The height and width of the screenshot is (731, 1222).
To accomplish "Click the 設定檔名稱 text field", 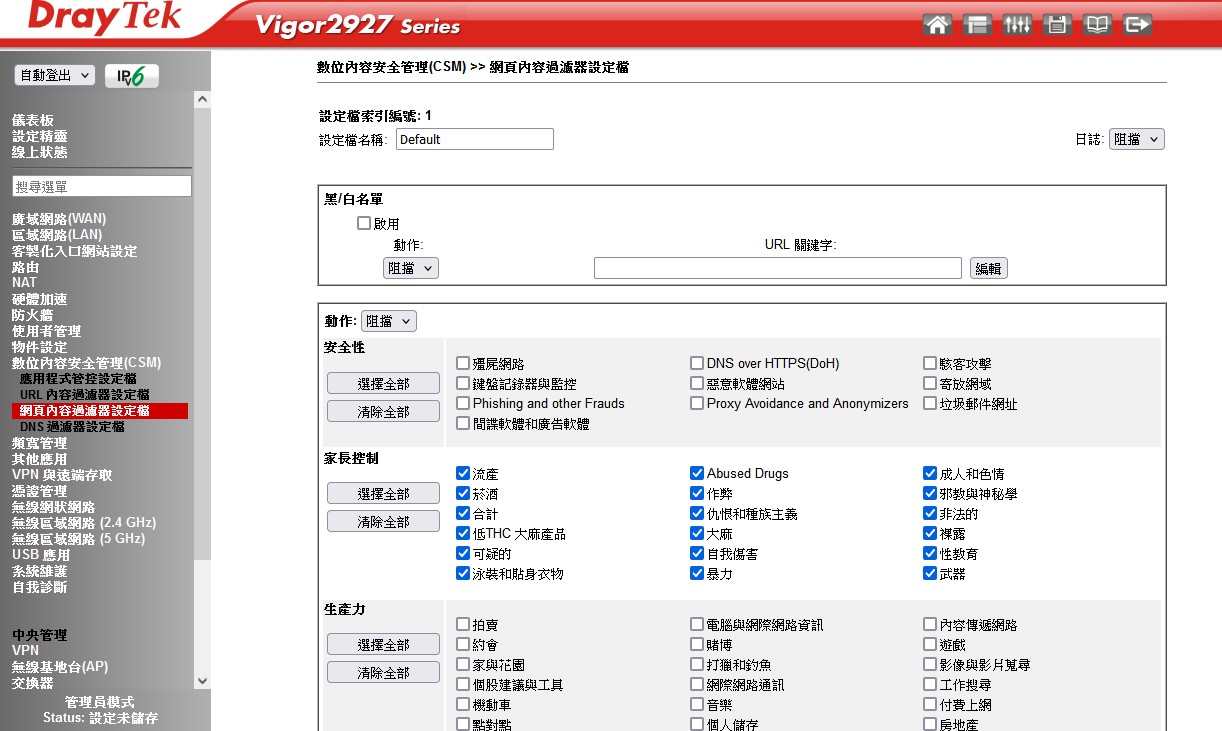I will 474,140.
